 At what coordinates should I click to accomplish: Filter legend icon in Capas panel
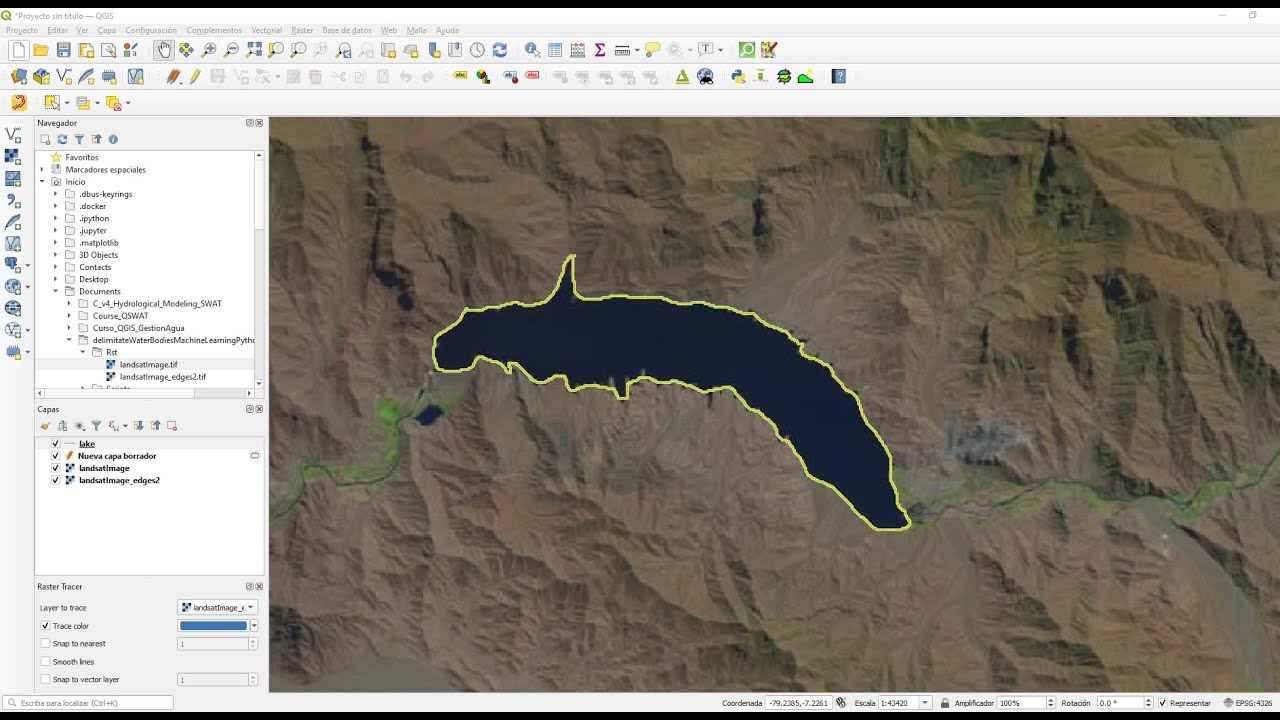click(96, 426)
